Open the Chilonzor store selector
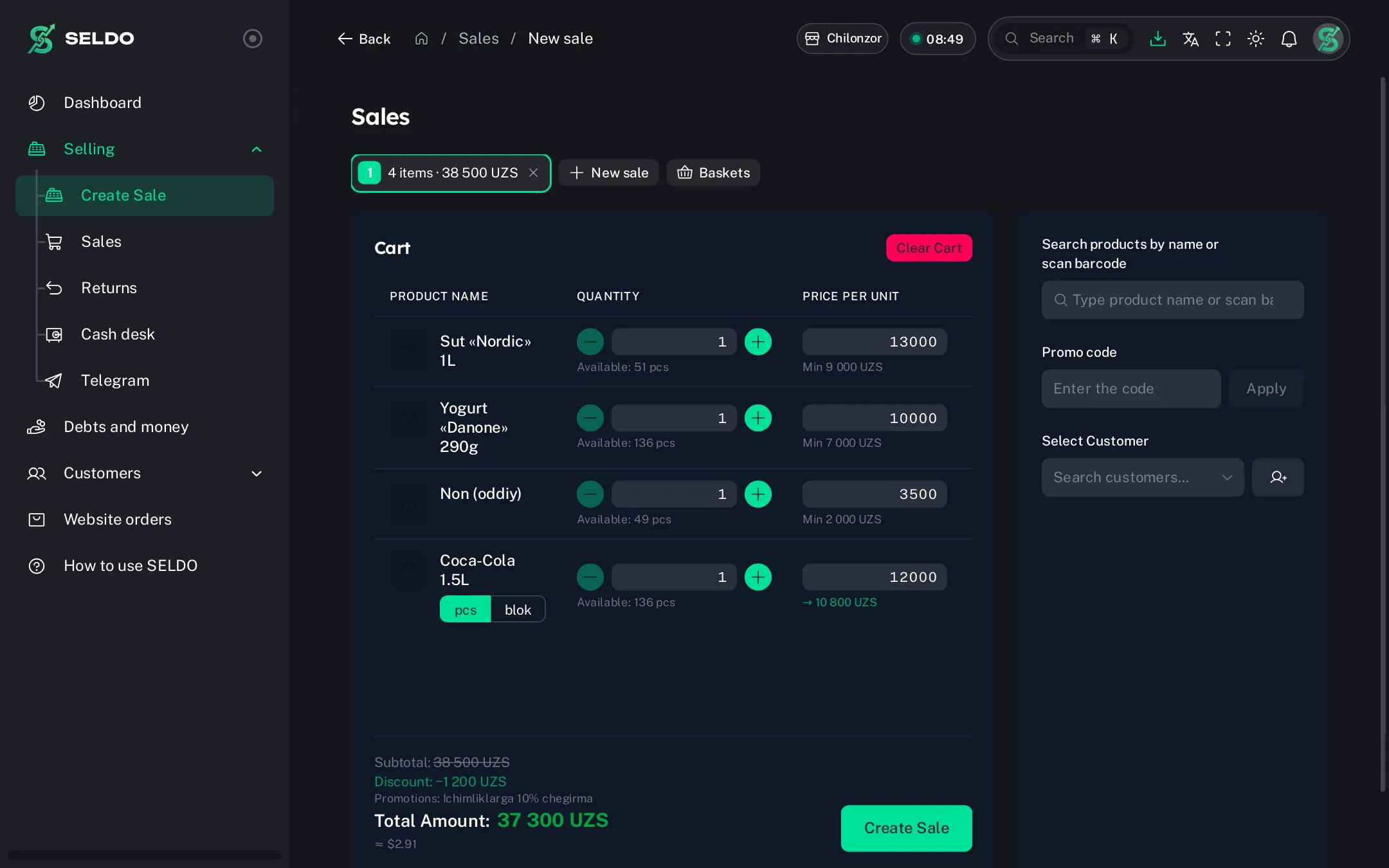The image size is (1389, 868). tap(842, 39)
